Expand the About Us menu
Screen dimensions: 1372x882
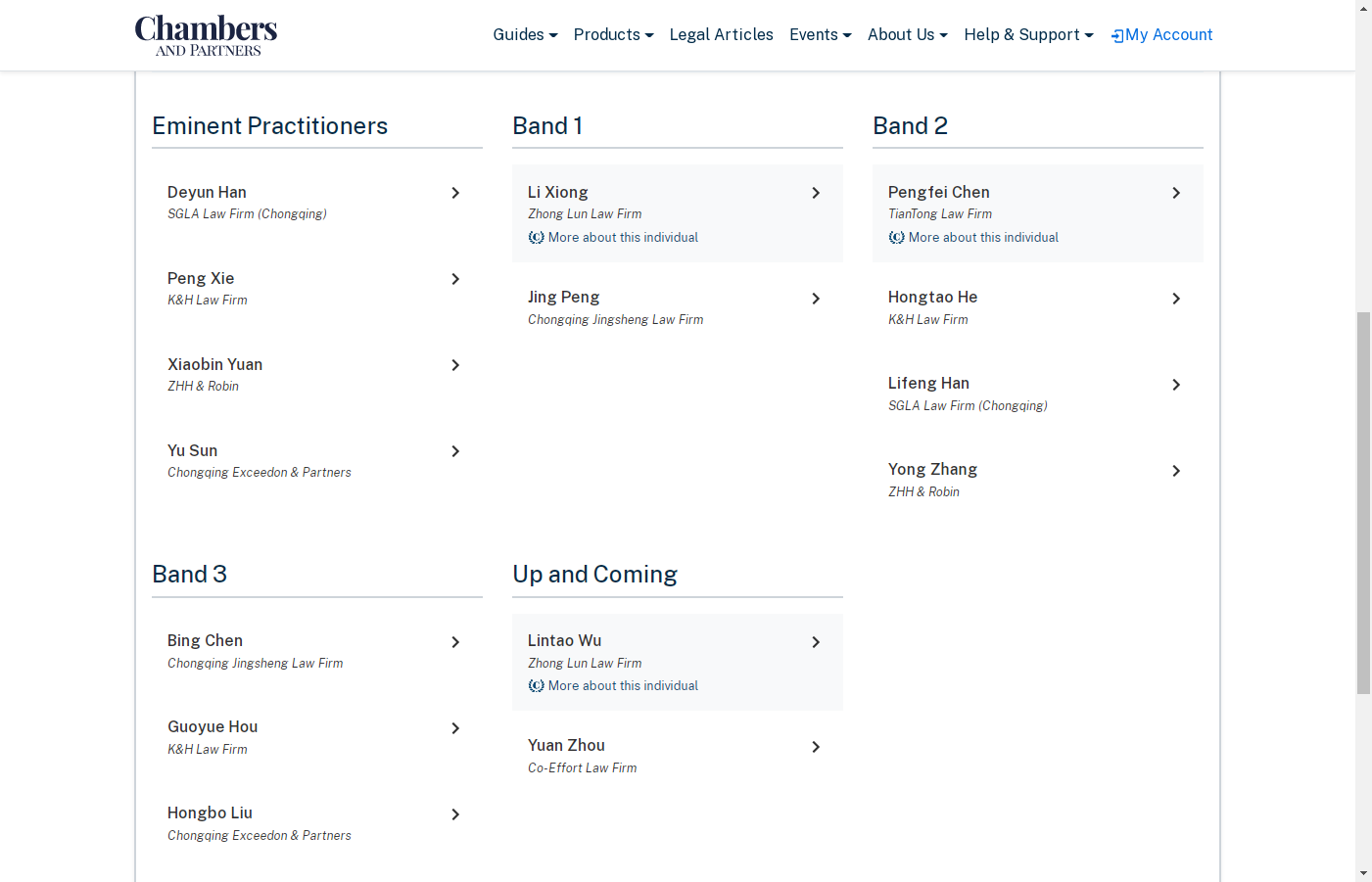coord(907,34)
